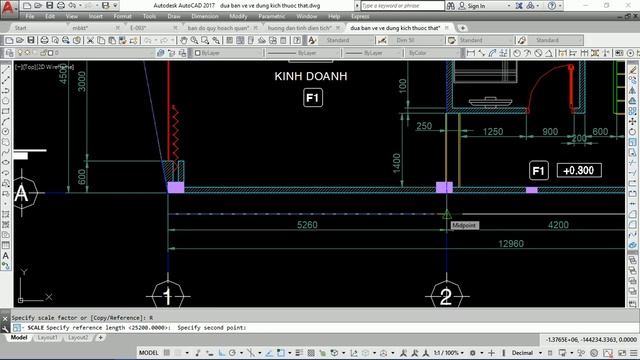Viewport: 640px width, 360px height.
Task: Select the Multiline Text tool in Draw toolbar
Action: pyautogui.click(x=6, y=256)
